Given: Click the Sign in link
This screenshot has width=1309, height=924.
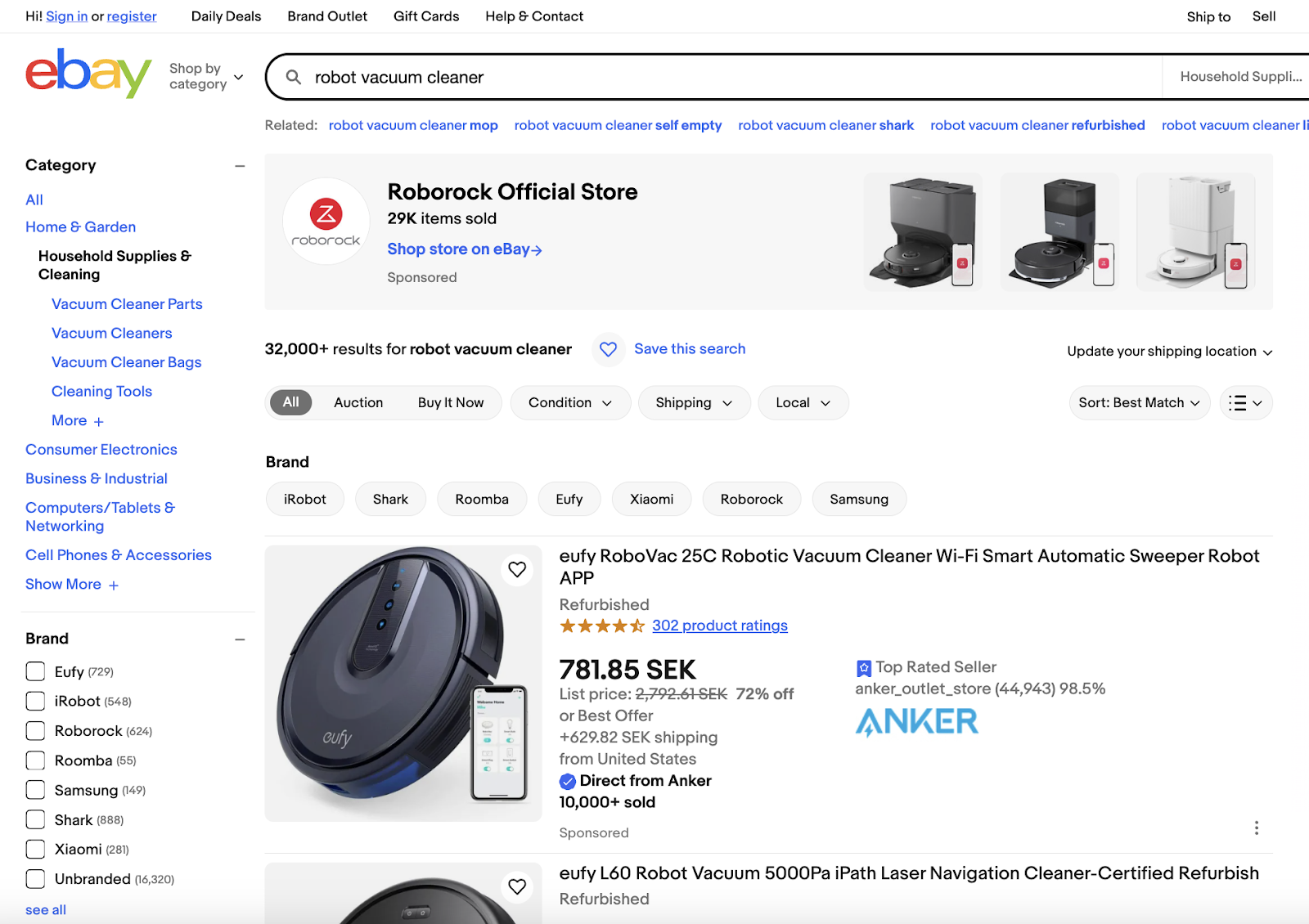Looking at the screenshot, I should click(x=66, y=16).
